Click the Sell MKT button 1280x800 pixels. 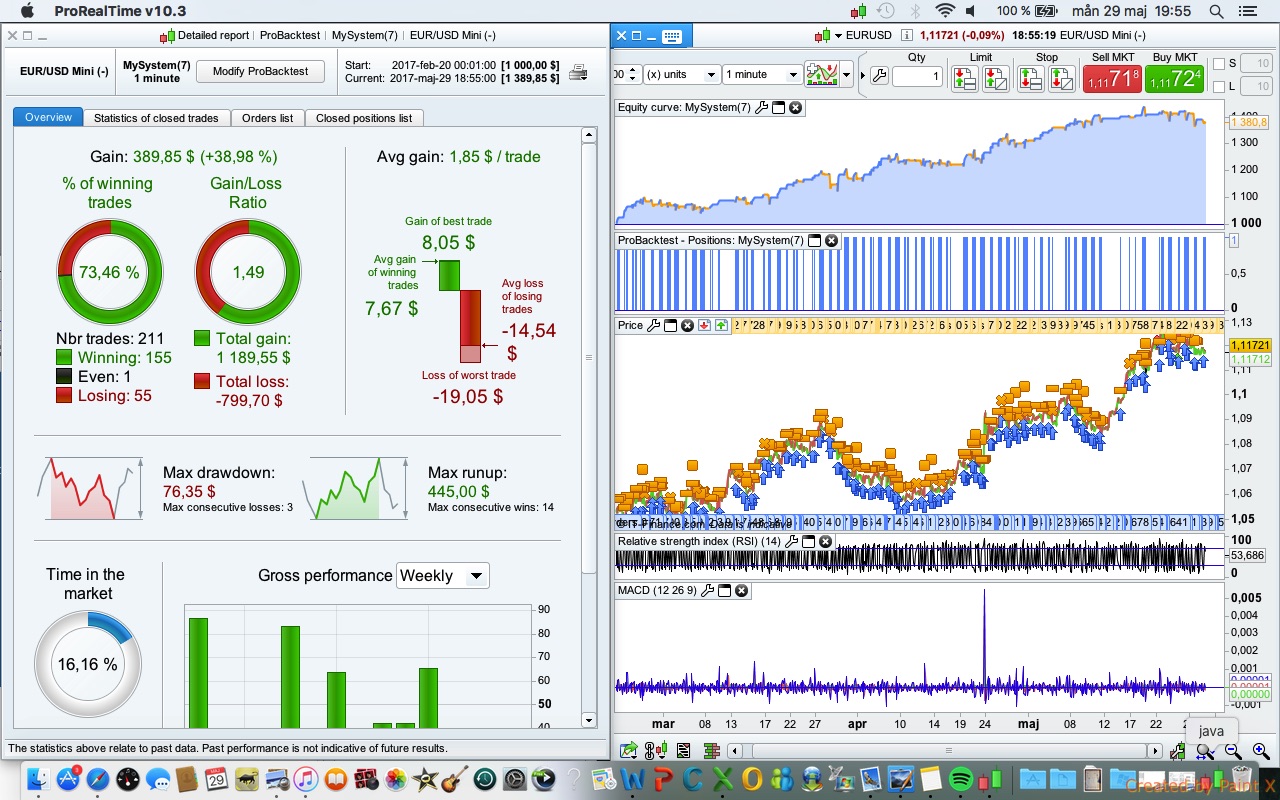coord(1112,78)
